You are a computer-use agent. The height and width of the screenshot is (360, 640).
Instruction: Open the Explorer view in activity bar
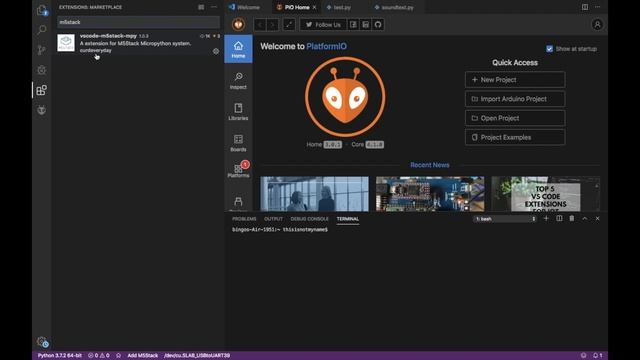tap(42, 10)
